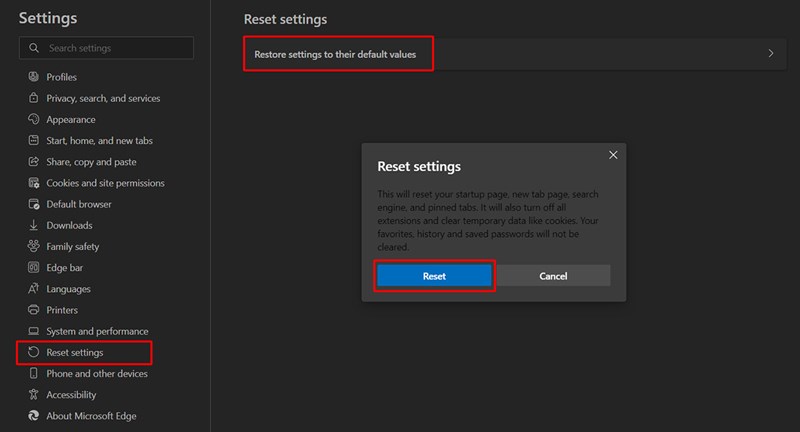This screenshot has height=432, width=800.
Task: Click the Appearance palette icon
Action: pyautogui.click(x=34, y=119)
